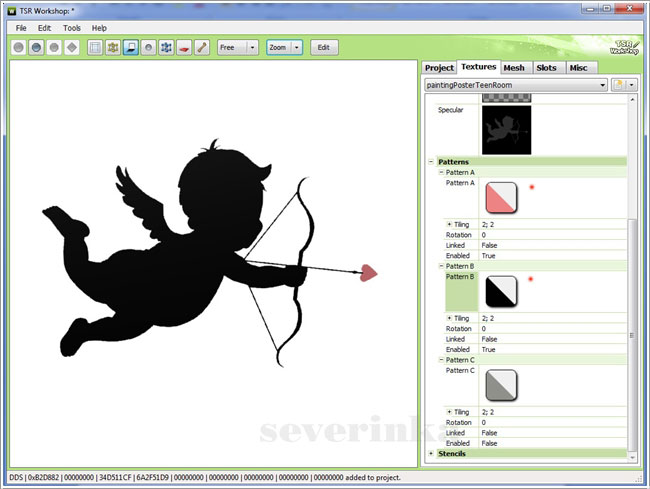Select the brush tool icon in toolbar
The height and width of the screenshot is (489, 650).
click(x=201, y=47)
